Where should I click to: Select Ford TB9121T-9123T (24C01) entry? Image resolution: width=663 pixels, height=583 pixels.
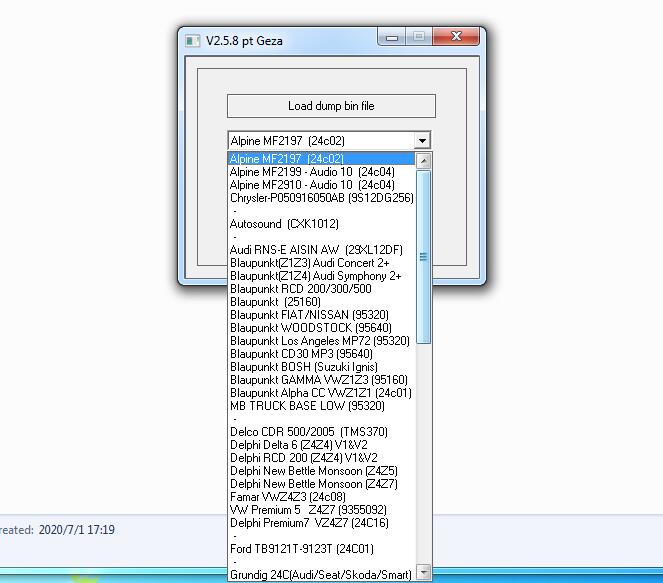301,549
